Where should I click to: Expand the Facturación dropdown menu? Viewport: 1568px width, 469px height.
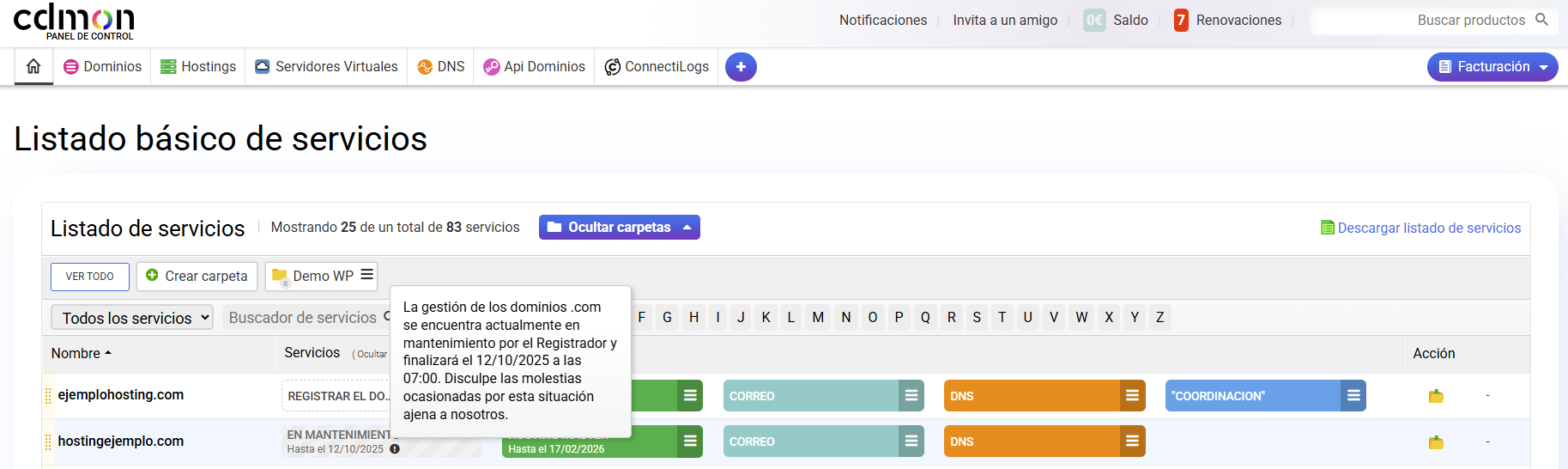click(1492, 67)
